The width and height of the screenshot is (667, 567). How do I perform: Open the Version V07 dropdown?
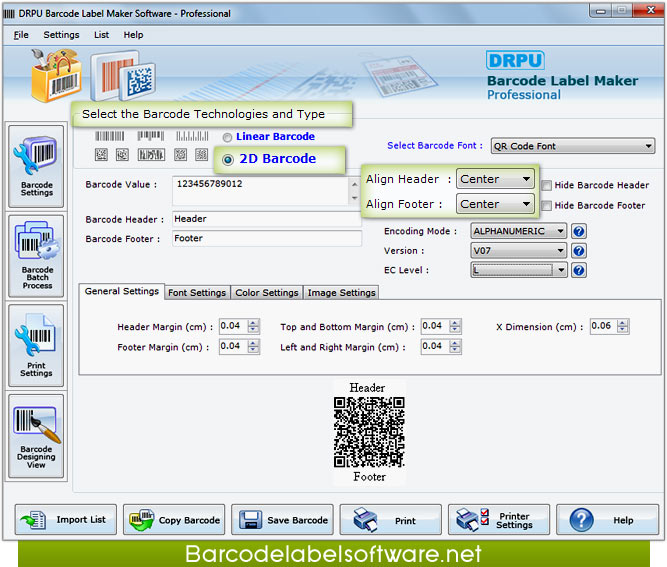[x=519, y=251]
